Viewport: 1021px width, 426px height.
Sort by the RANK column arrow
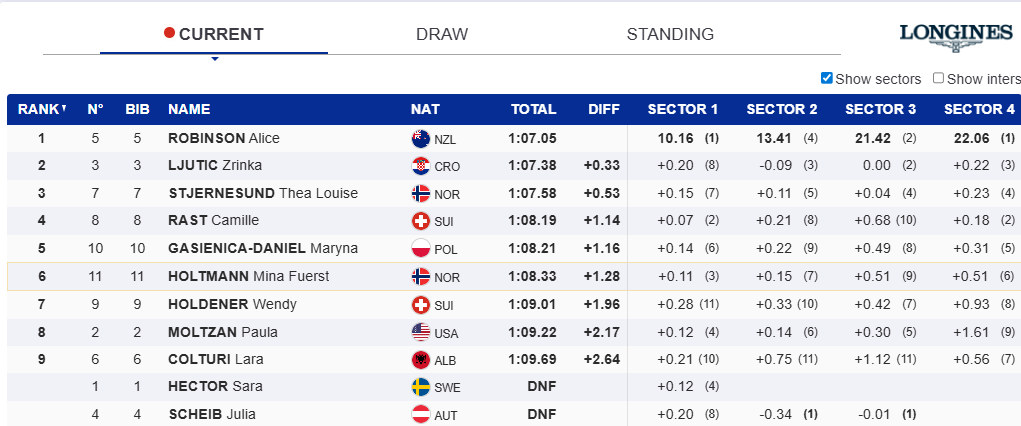[x=64, y=108]
